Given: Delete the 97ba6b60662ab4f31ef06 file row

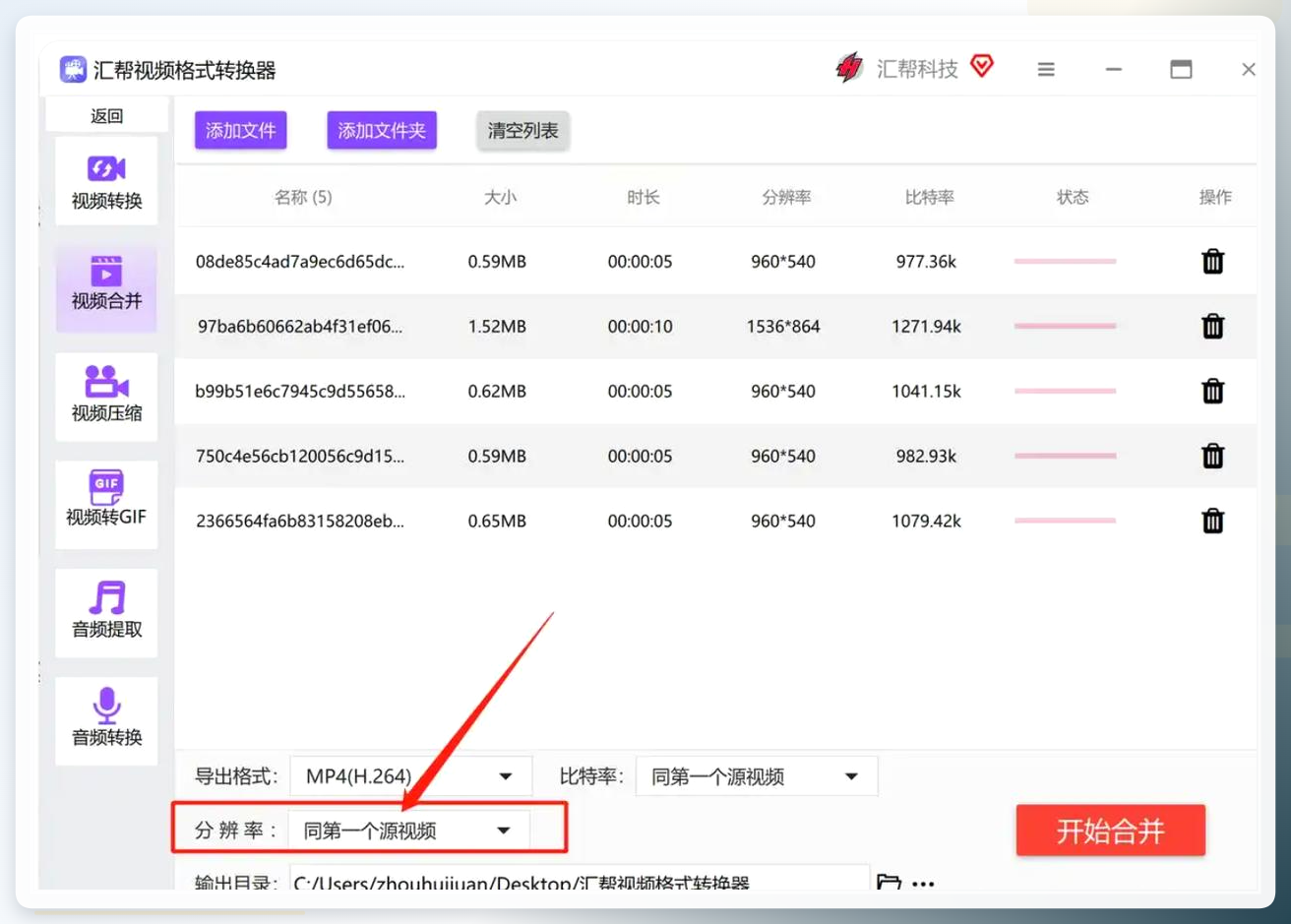Looking at the screenshot, I should [x=1212, y=326].
